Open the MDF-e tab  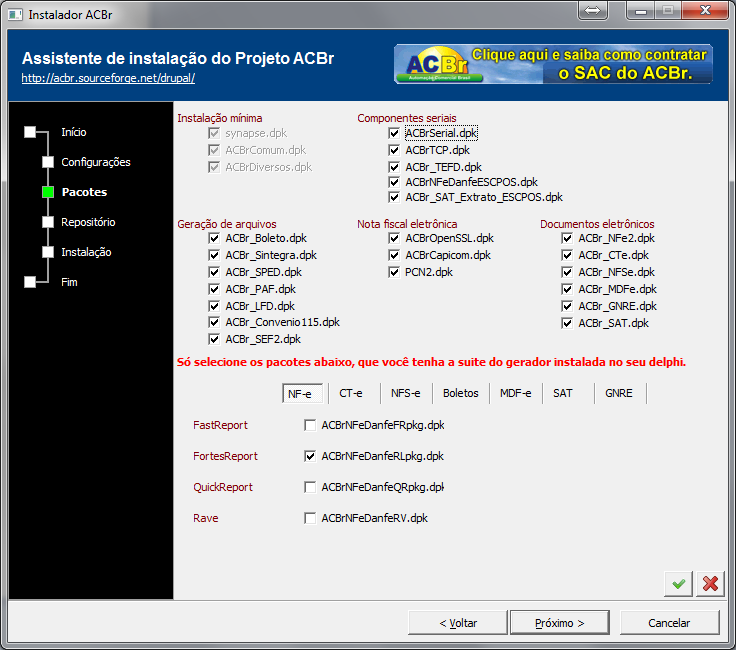click(515, 393)
